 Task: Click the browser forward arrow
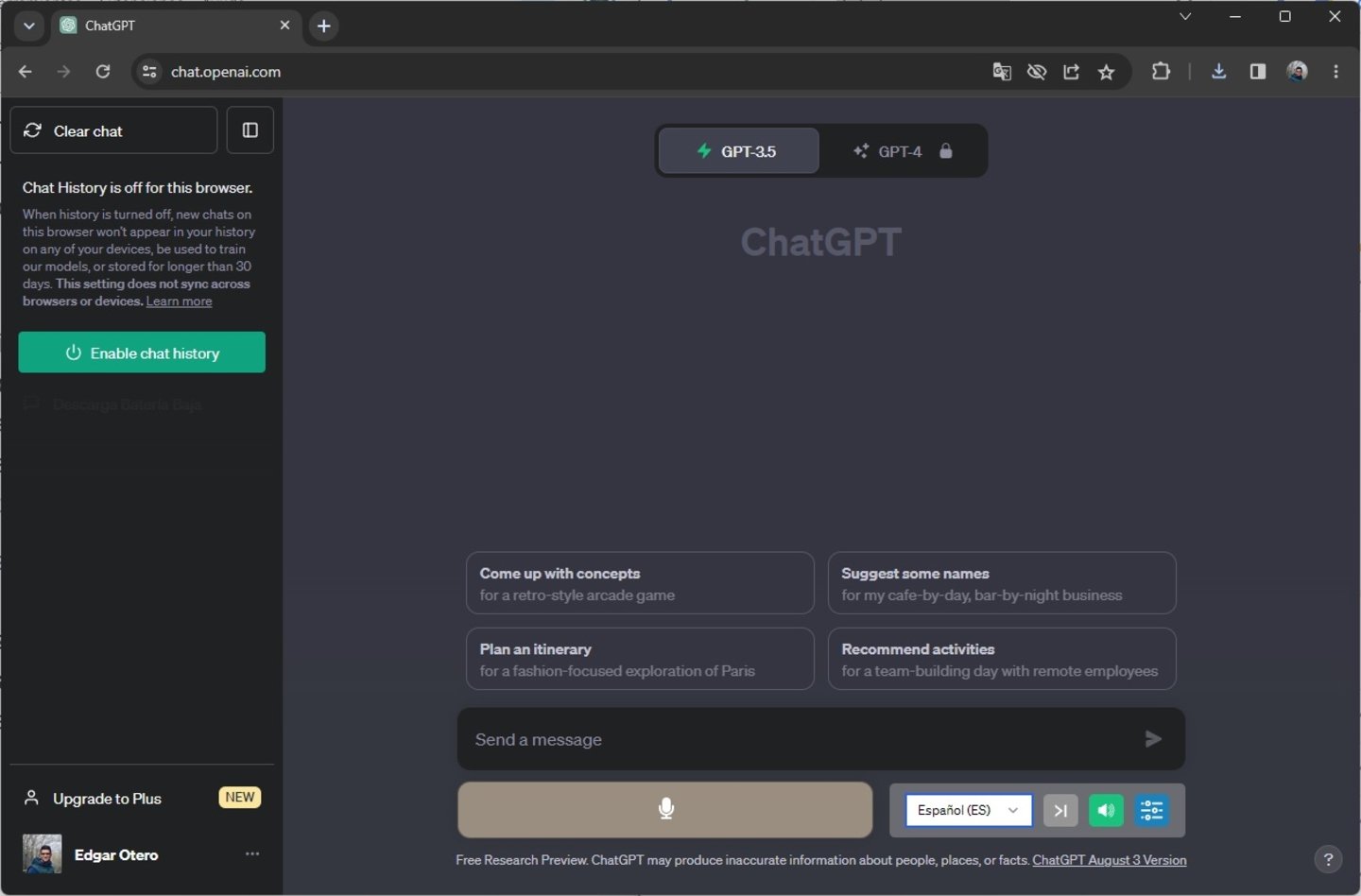pyautogui.click(x=63, y=72)
